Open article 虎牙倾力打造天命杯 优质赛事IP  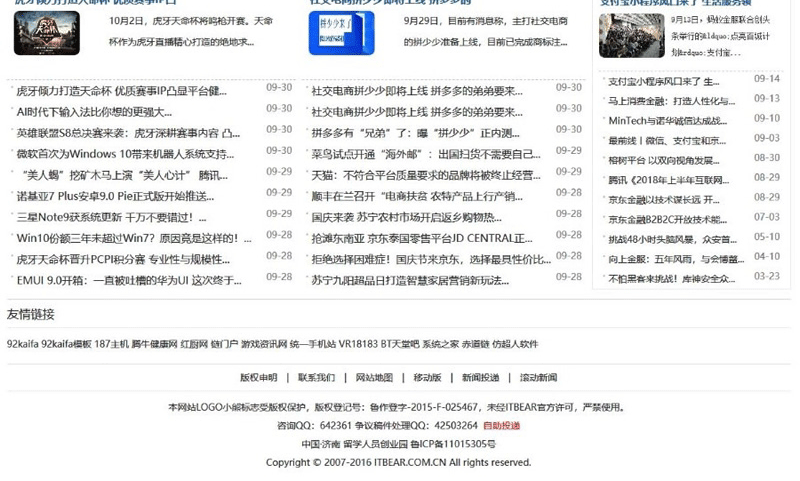click(121, 91)
